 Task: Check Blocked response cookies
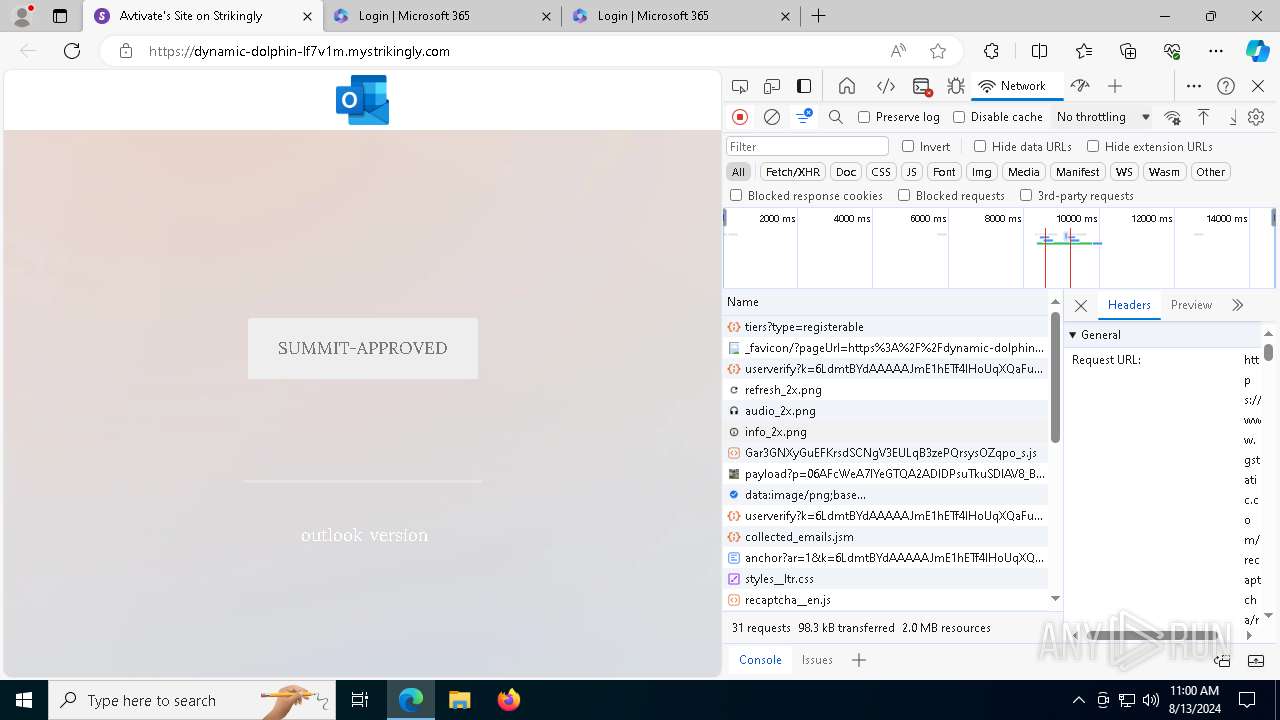click(736, 195)
